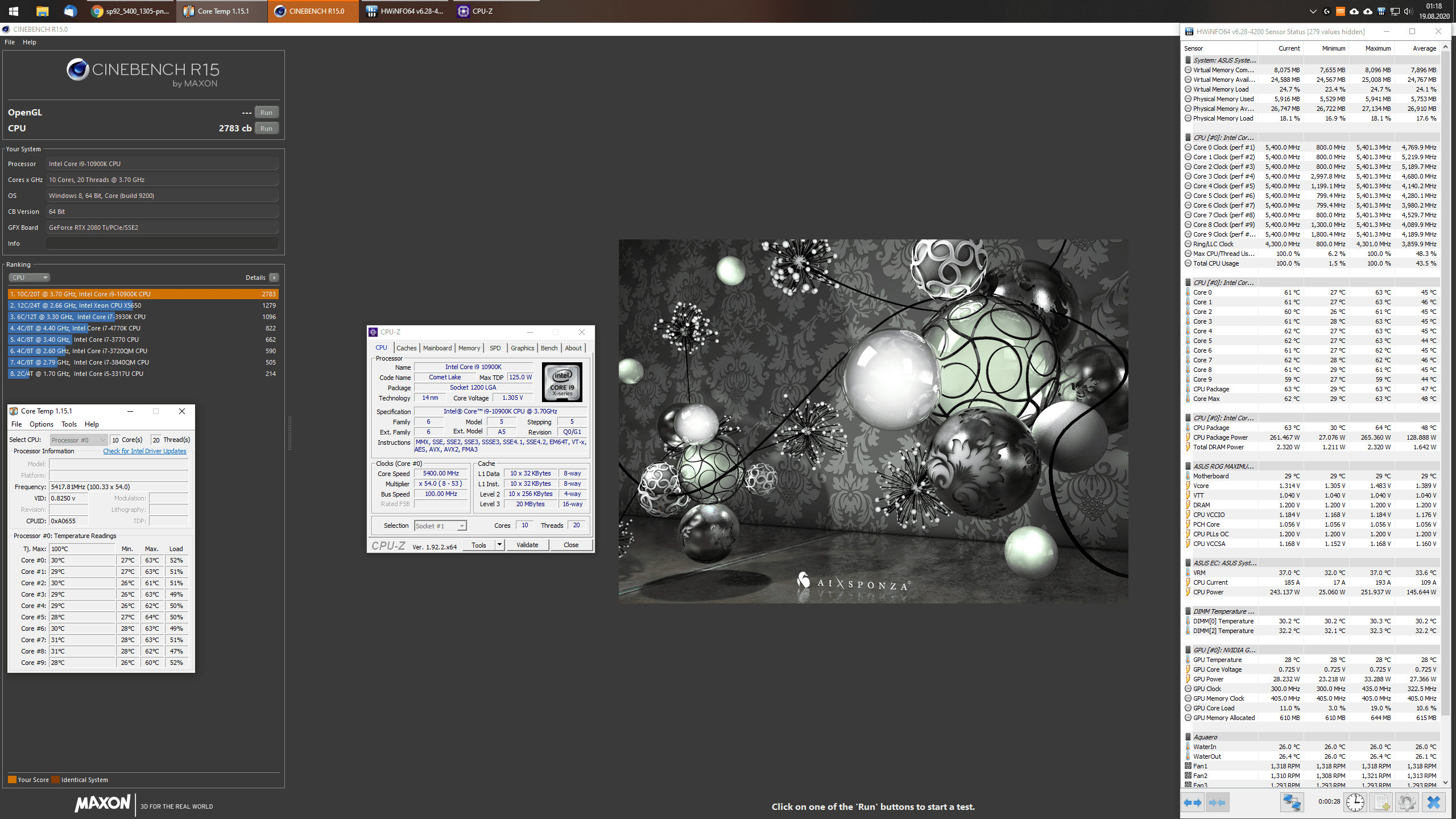This screenshot has height=819, width=1456.
Task: Open the volume speaker tray icon
Action: pyautogui.click(x=1409, y=11)
